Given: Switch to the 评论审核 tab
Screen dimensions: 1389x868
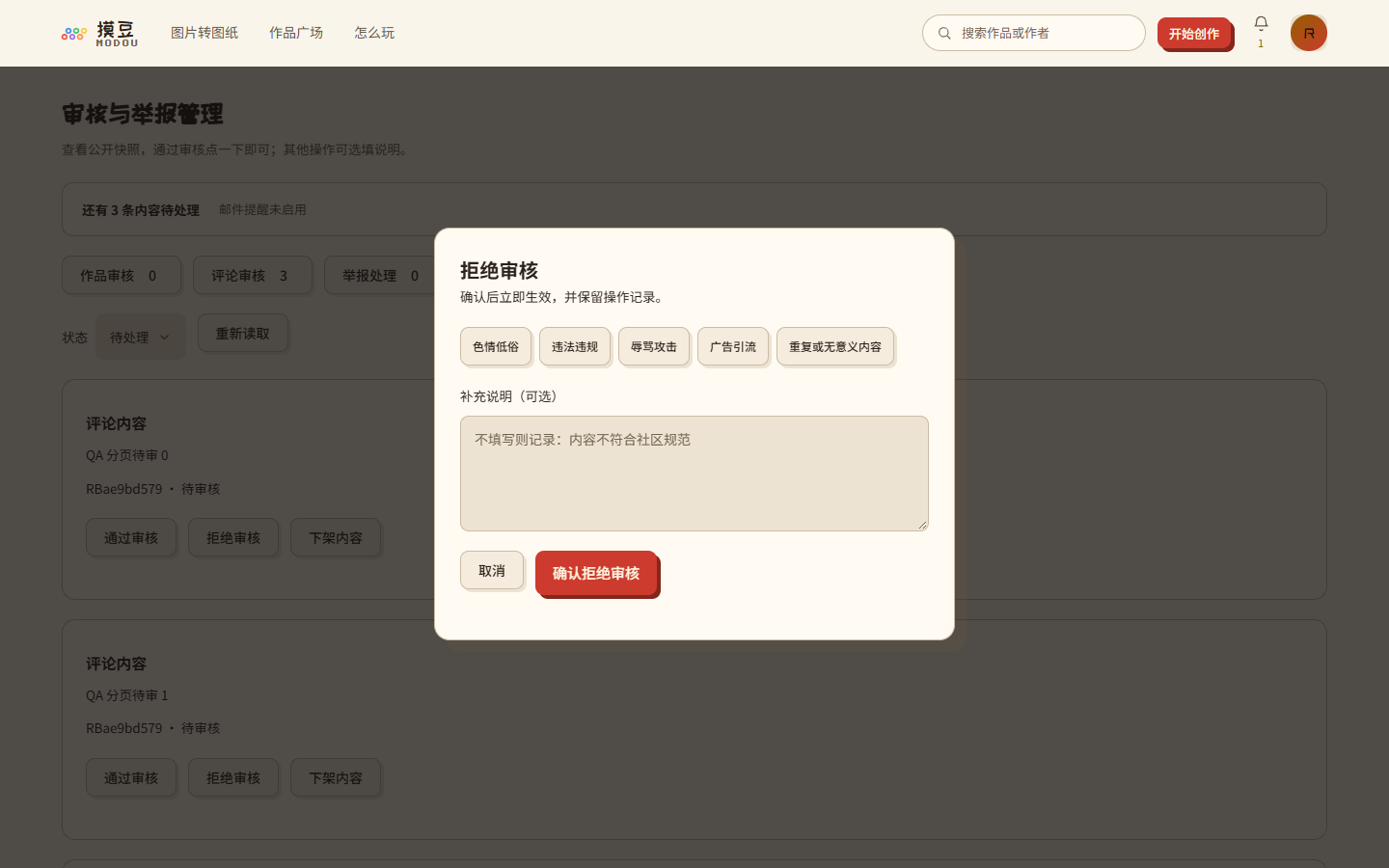Looking at the screenshot, I should click(x=253, y=275).
